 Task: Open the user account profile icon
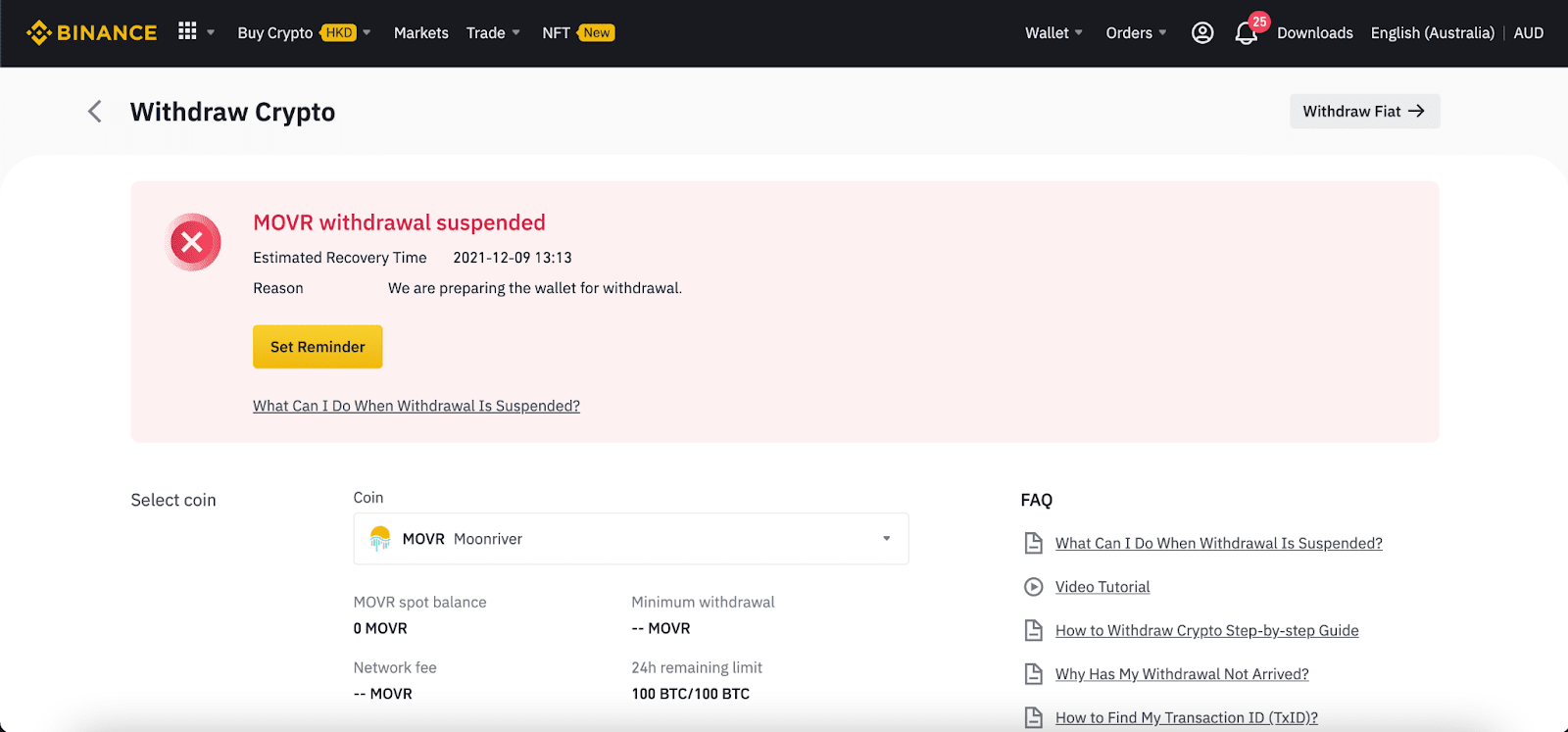pos(1202,32)
